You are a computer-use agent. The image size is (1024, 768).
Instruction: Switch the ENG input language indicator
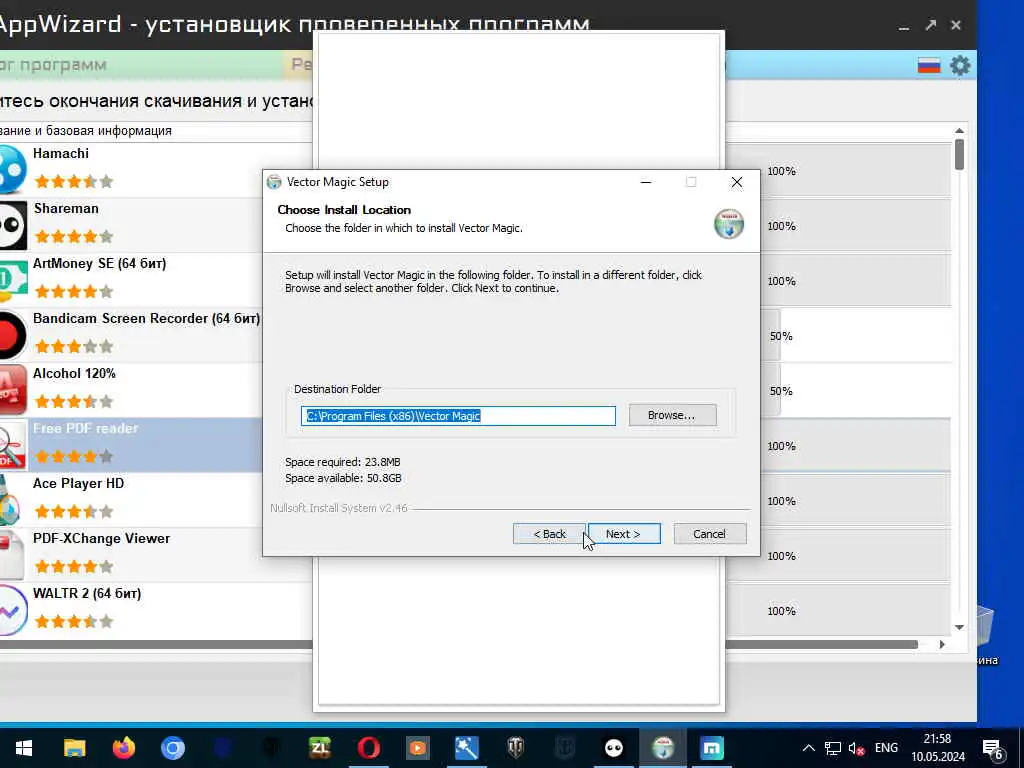[886, 748]
